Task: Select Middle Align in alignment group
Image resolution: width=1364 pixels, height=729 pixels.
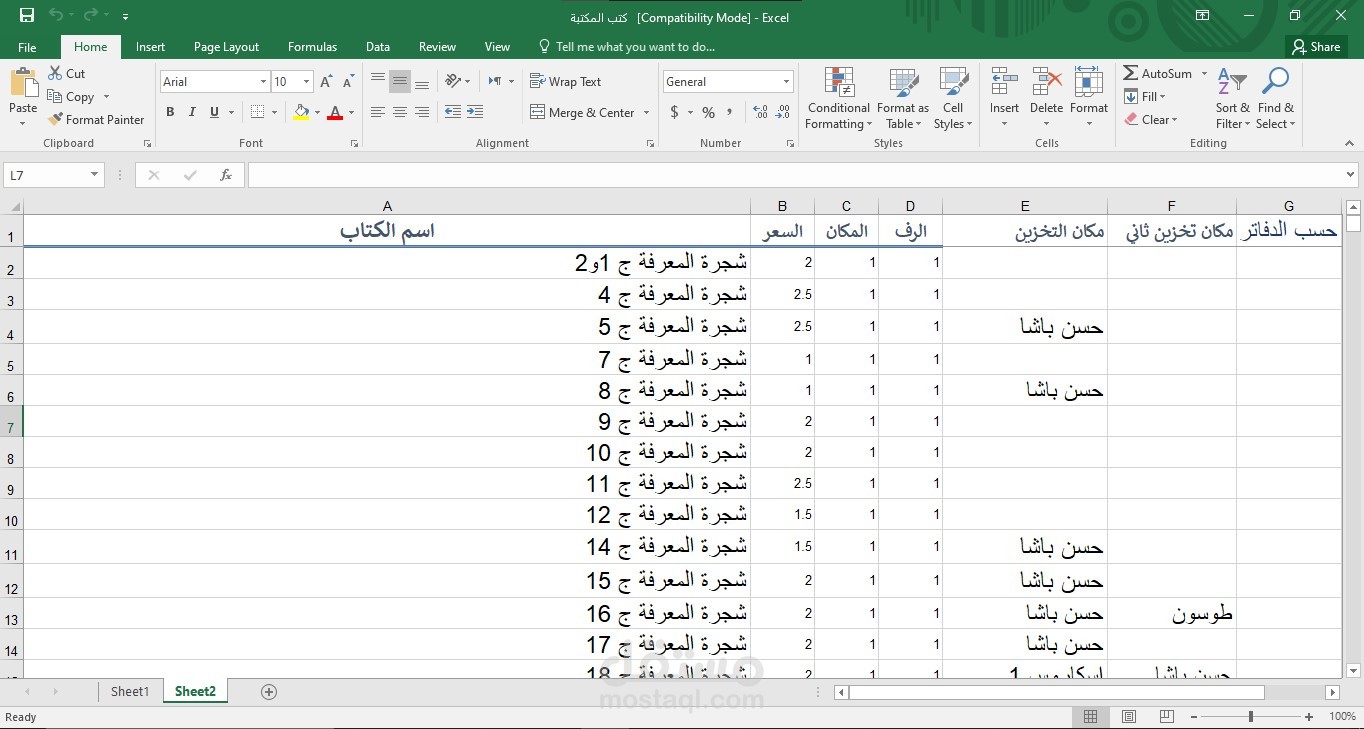Action: (400, 81)
